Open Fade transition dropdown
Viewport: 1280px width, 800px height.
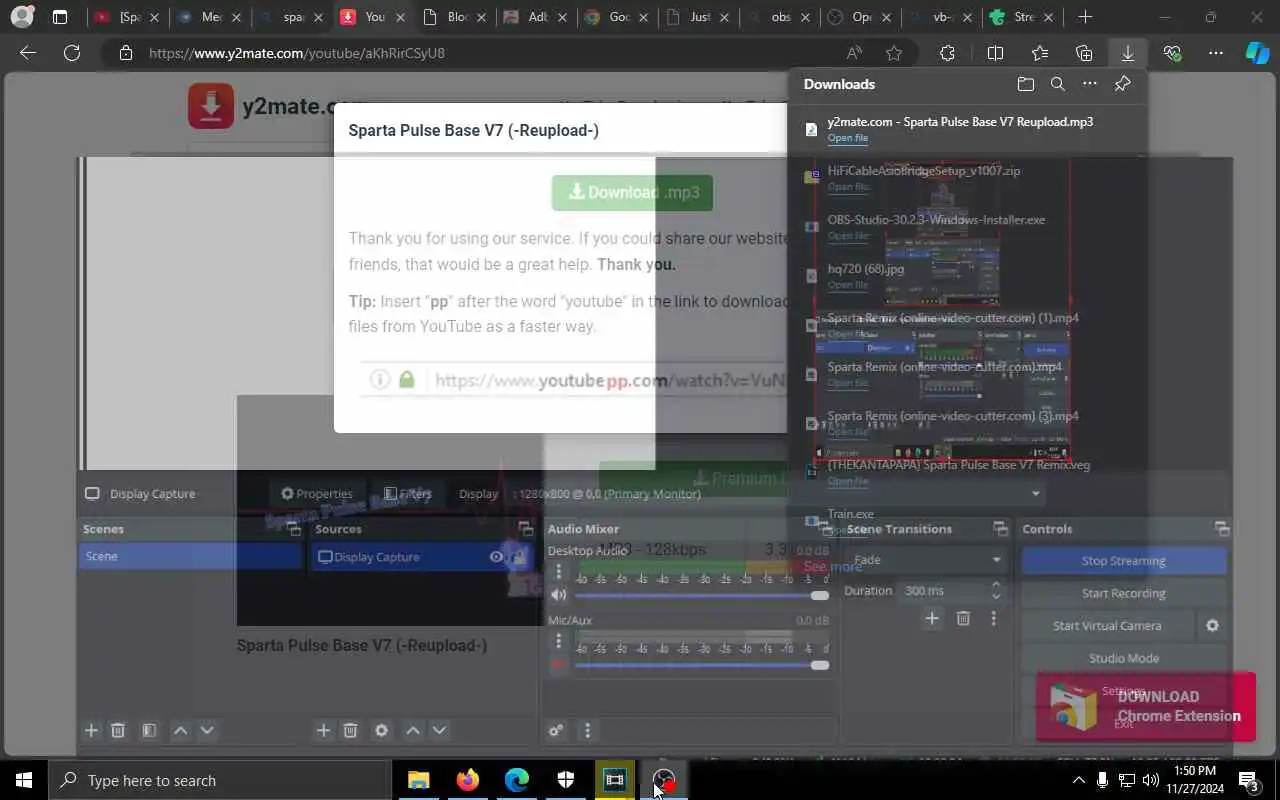(x=925, y=560)
